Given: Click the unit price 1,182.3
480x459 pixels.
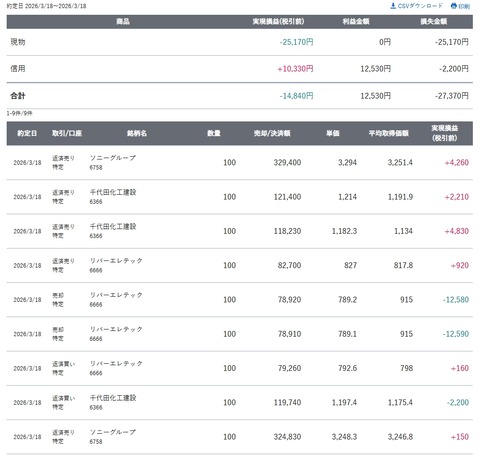Looking at the screenshot, I should coord(344,231).
